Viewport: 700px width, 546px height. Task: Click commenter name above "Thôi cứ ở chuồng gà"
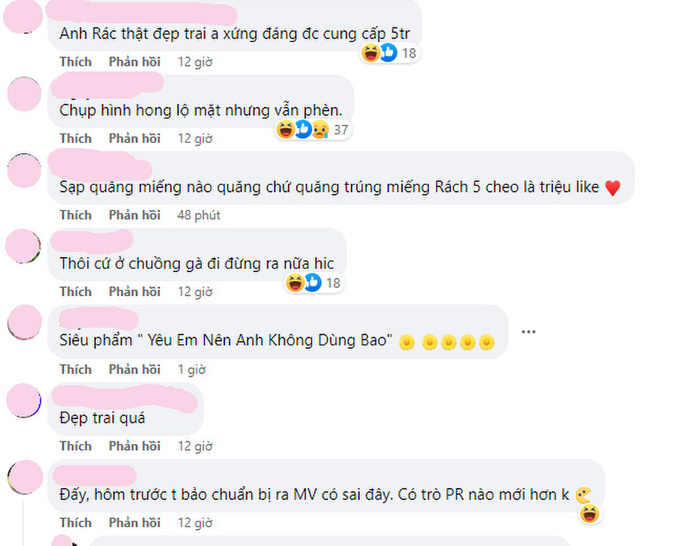click(92, 242)
